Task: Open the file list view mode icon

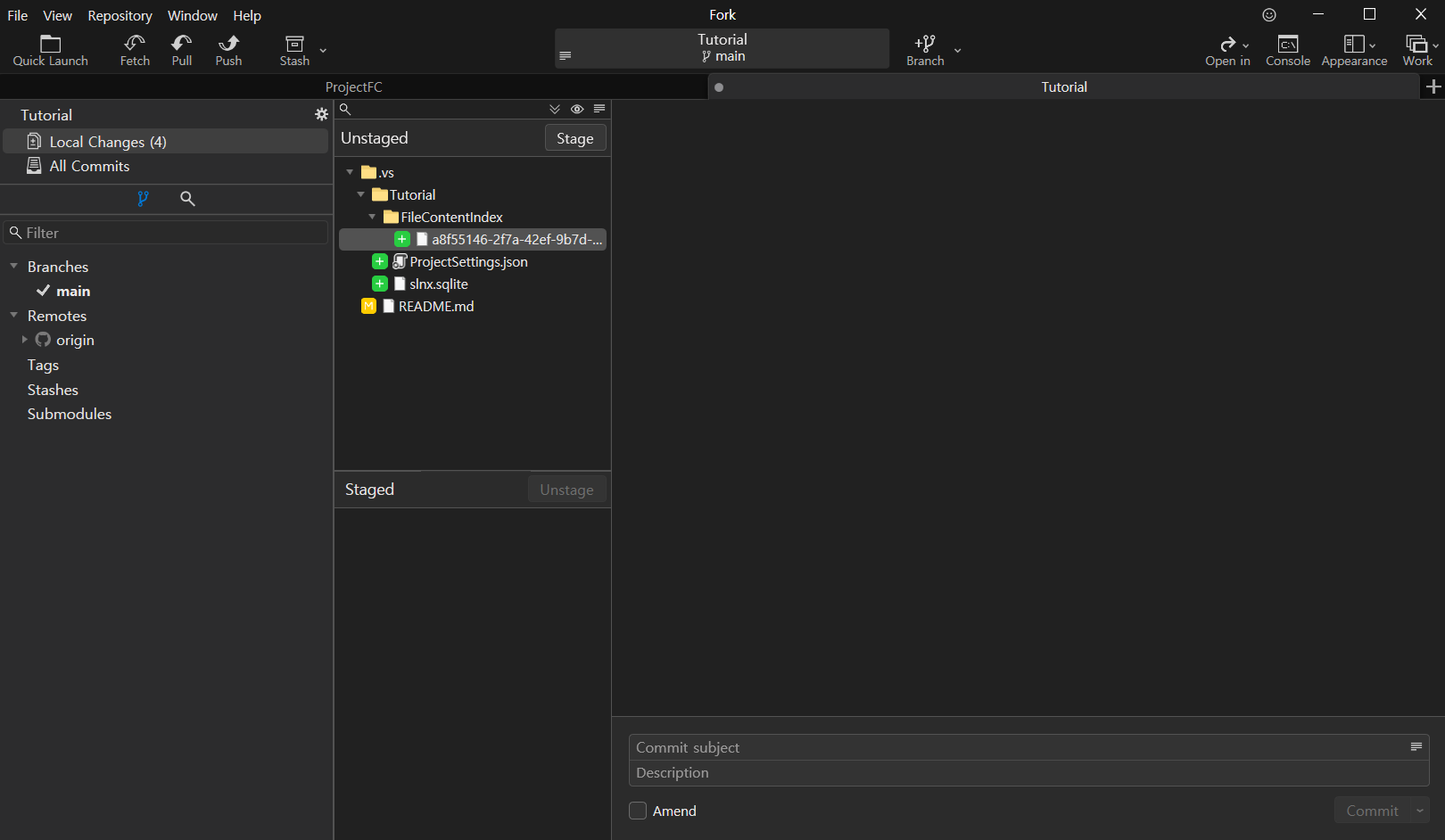Action: coord(599,109)
